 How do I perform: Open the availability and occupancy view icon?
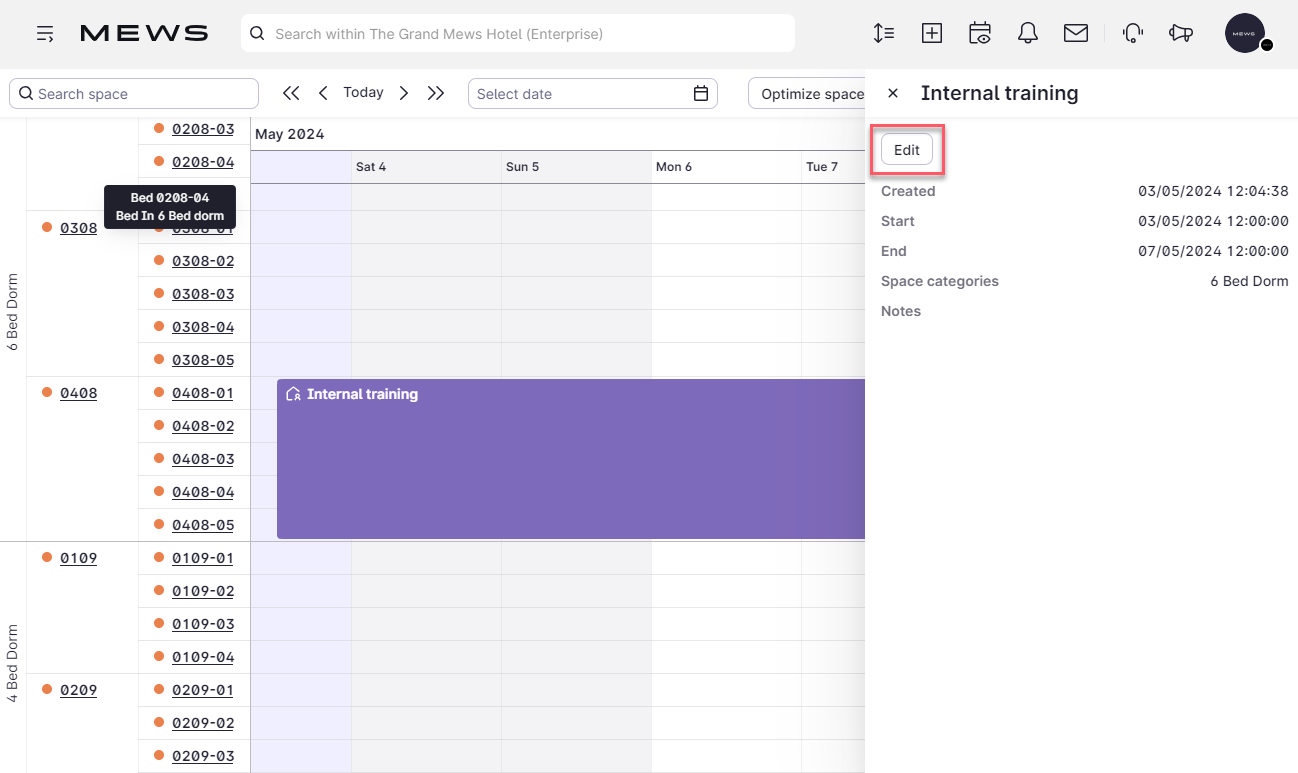pyautogui.click(x=979, y=33)
